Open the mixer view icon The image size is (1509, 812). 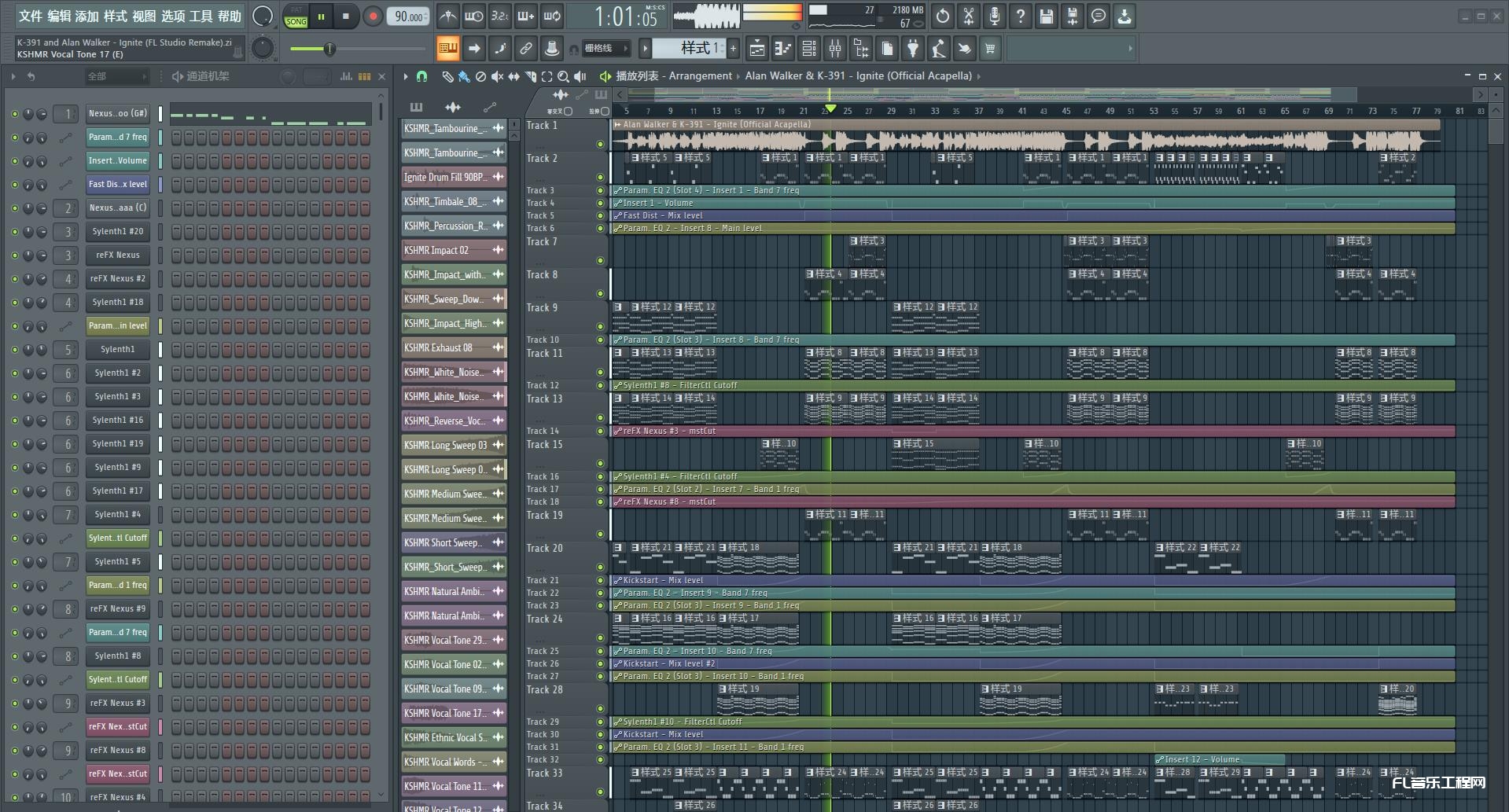coord(834,49)
